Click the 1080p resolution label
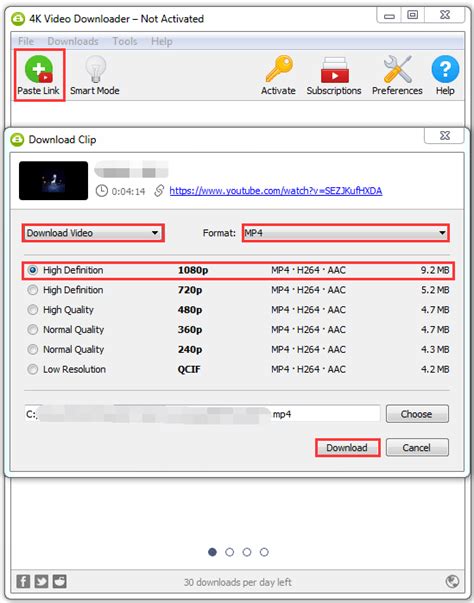Viewport: 474px width, 603px height. point(193,270)
